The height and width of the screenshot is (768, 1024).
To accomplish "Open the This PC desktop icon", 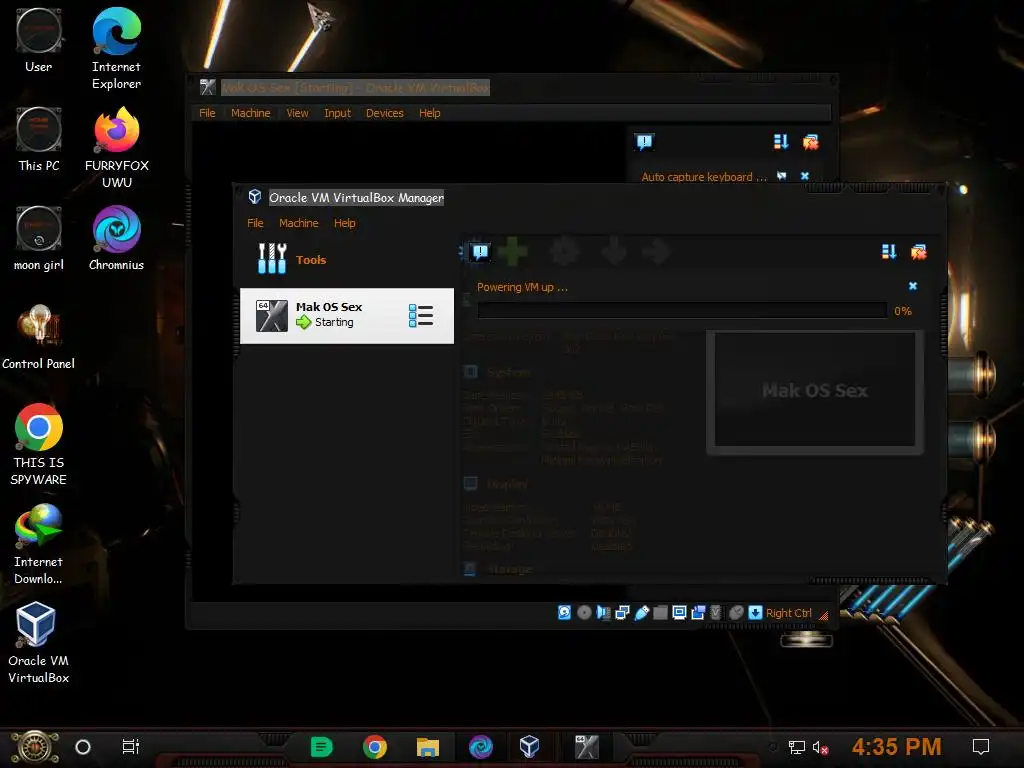I will 39,139.
